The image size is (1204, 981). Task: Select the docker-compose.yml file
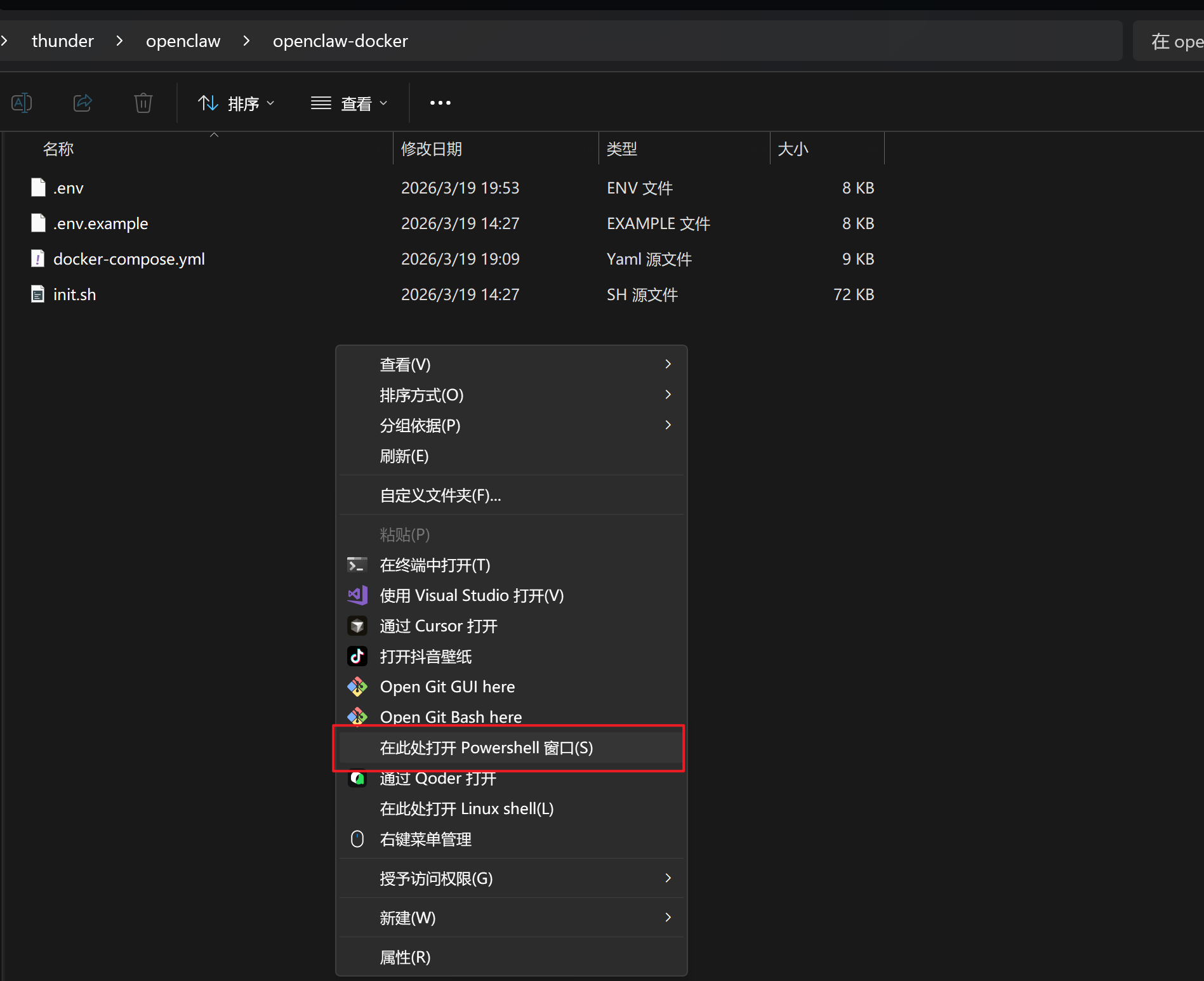(x=129, y=259)
